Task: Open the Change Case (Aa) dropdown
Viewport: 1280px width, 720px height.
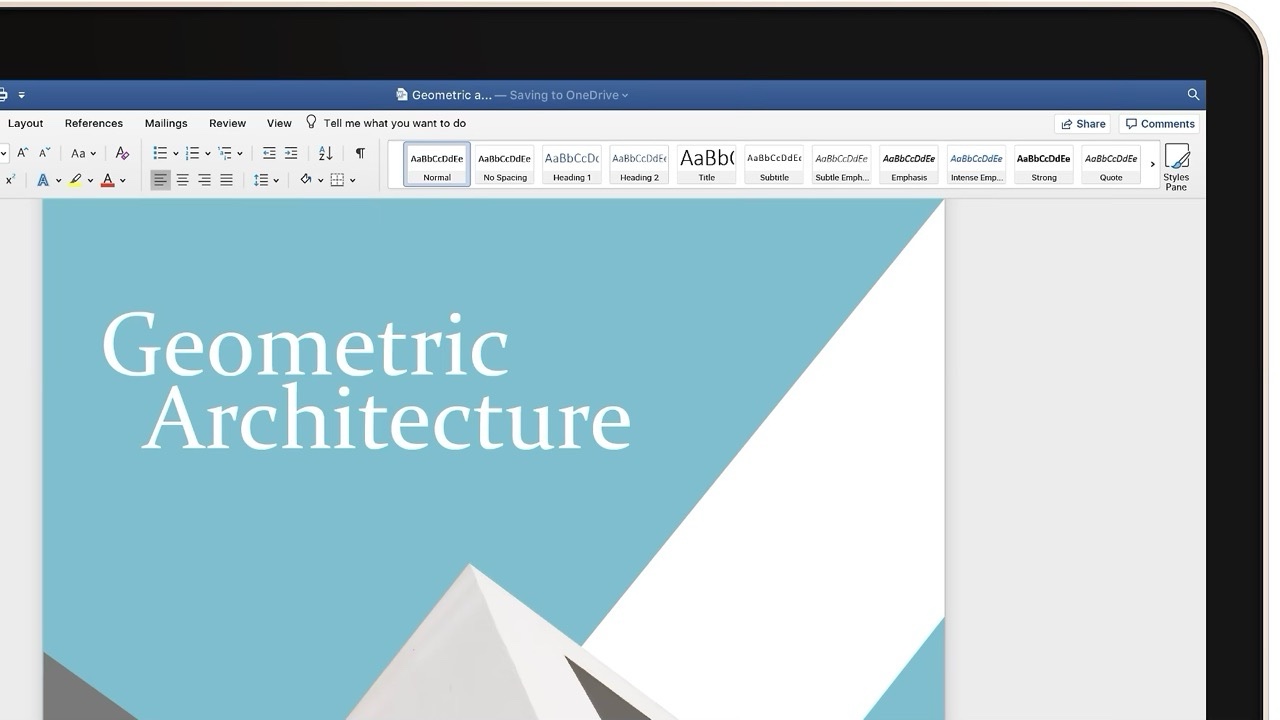Action: point(83,153)
